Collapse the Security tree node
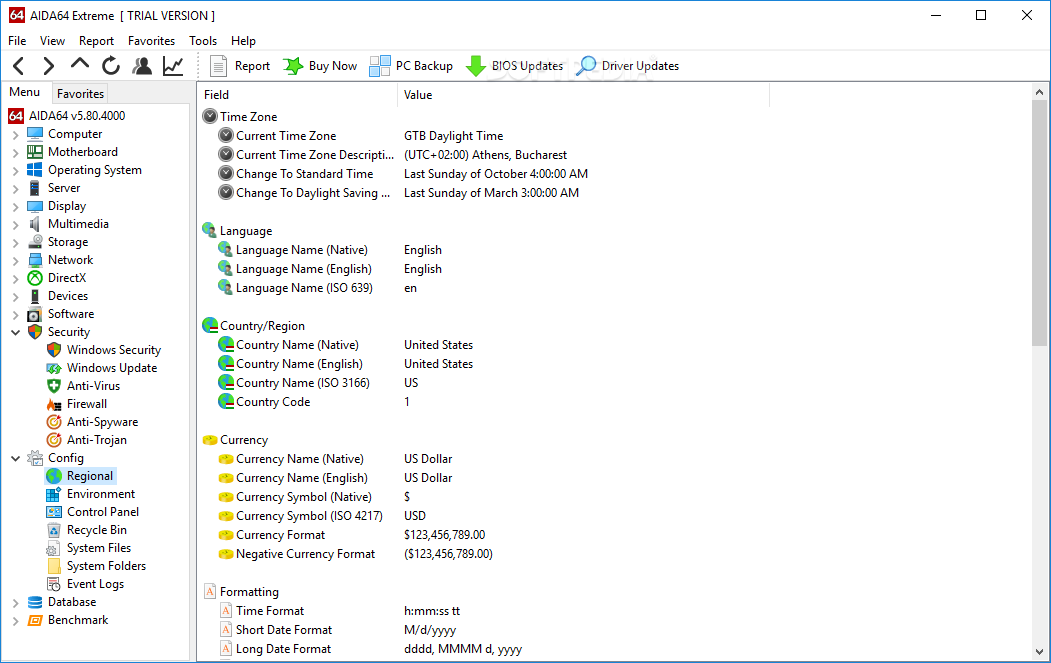Screen dimensions: 1051x663 click(15, 333)
